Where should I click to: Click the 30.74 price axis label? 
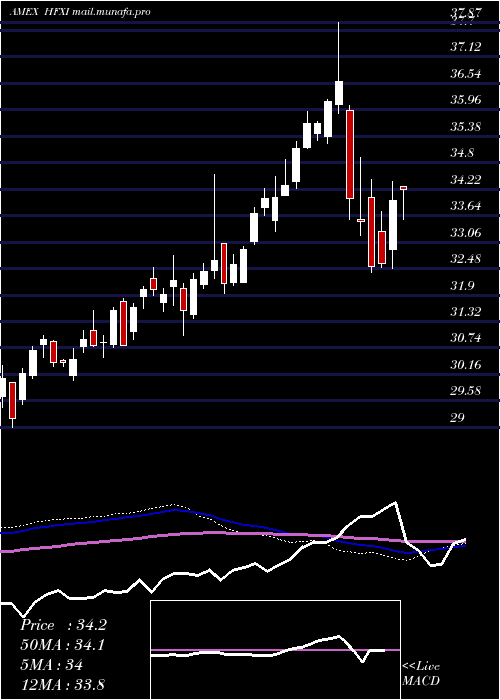click(x=466, y=338)
